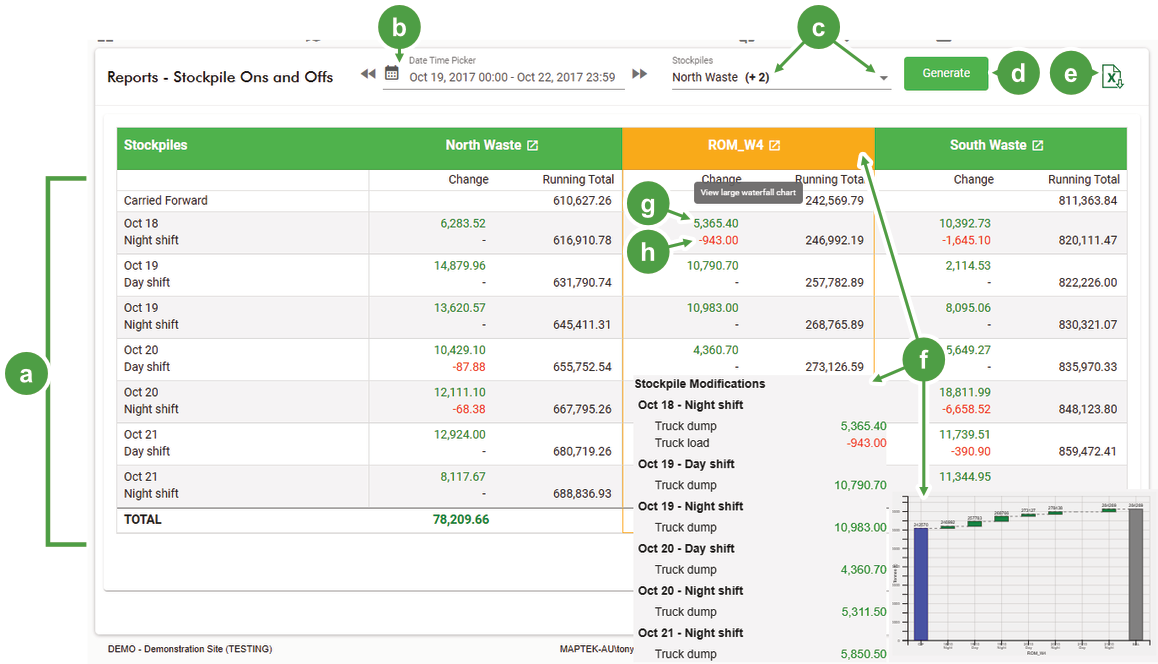Click DEMO - Demonstration Site (TESTING) status text
This screenshot has width=1158, height=664.
[x=190, y=649]
